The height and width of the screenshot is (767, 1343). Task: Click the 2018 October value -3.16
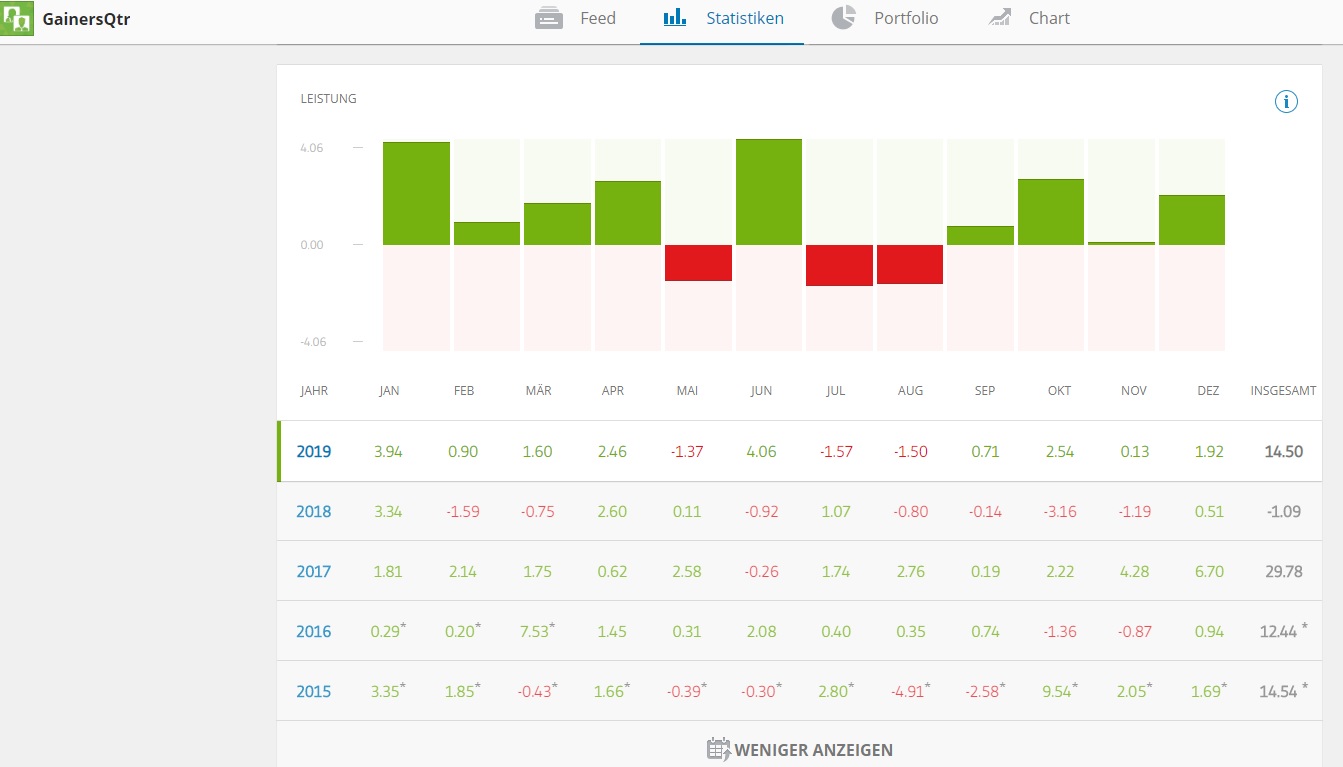(1059, 511)
